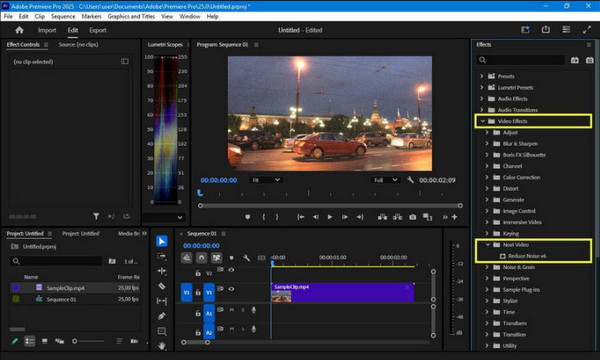This screenshot has width=600, height=360.
Task: Select the Slip tool
Action: coord(161,301)
